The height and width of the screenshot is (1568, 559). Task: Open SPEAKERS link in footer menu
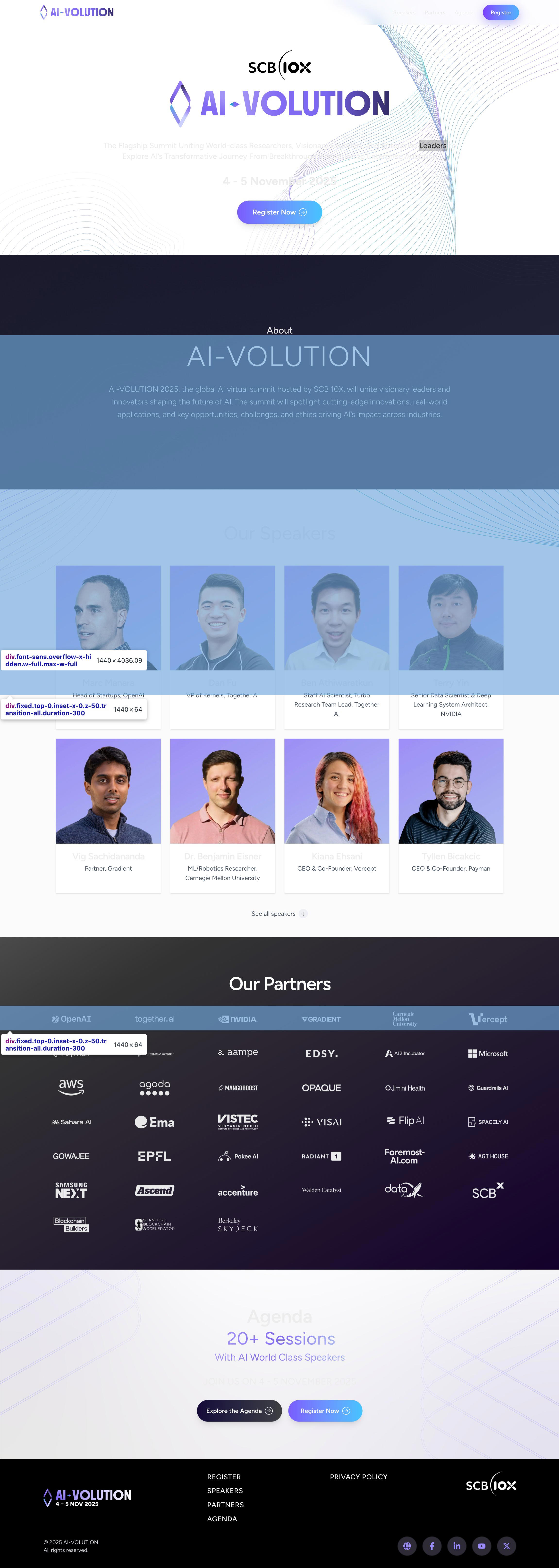pos(225,1491)
